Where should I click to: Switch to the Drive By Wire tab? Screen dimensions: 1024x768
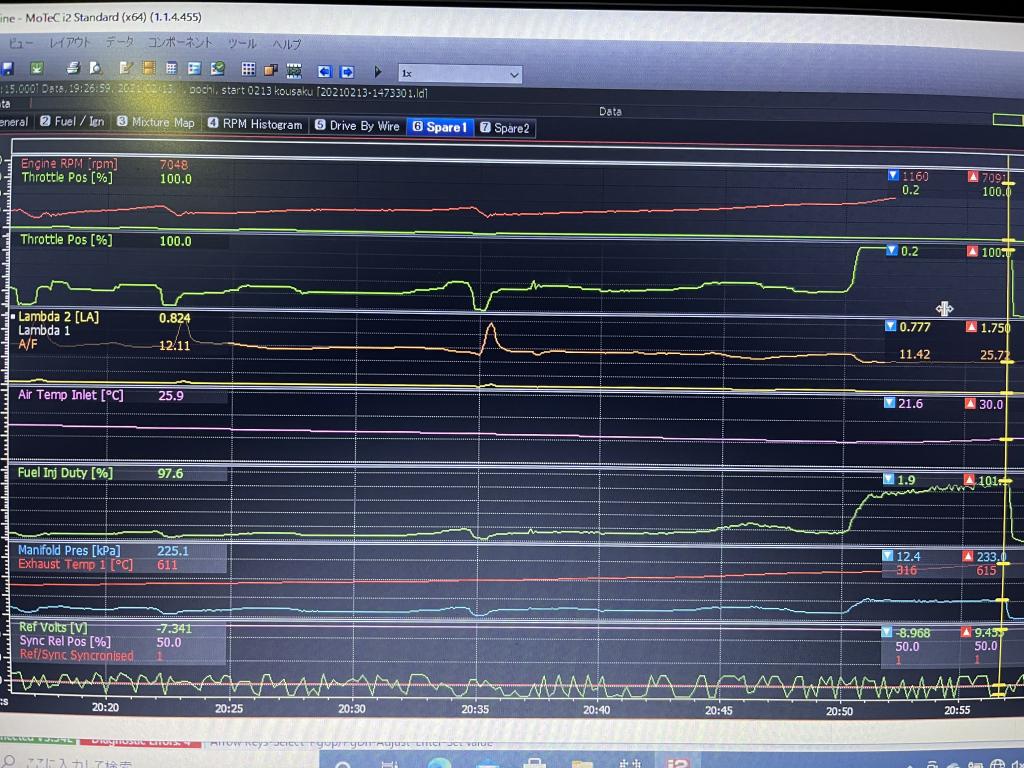[357, 125]
